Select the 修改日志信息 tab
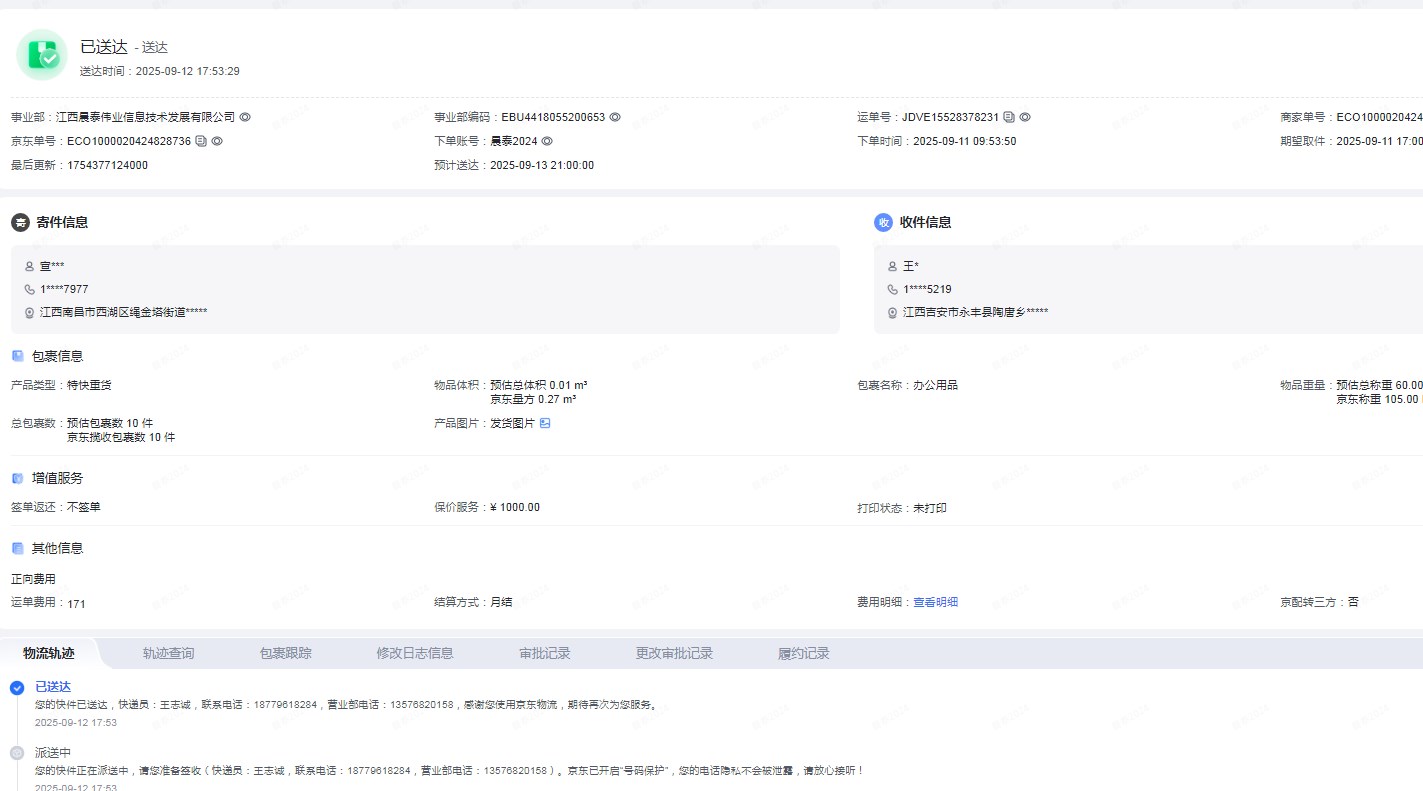This screenshot has height=791, width=1423. pos(414,653)
